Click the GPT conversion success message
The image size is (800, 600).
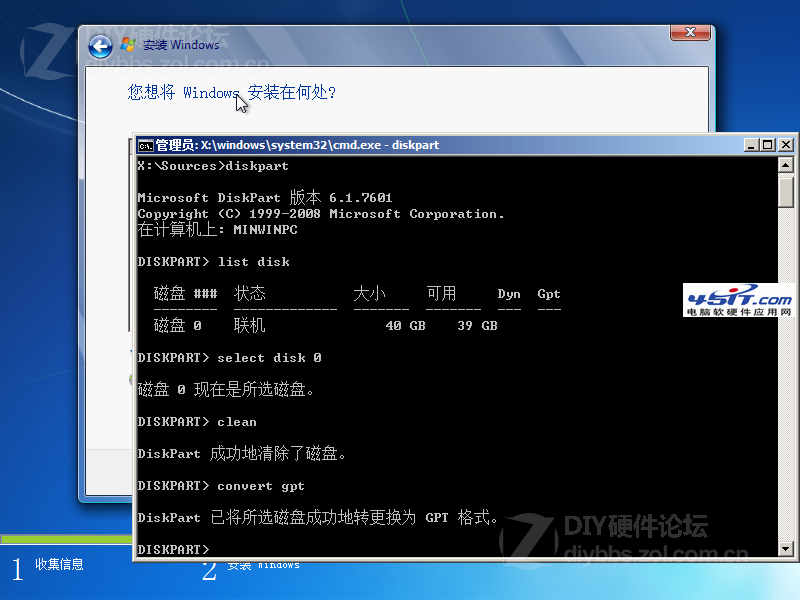pyautogui.click(x=317, y=517)
